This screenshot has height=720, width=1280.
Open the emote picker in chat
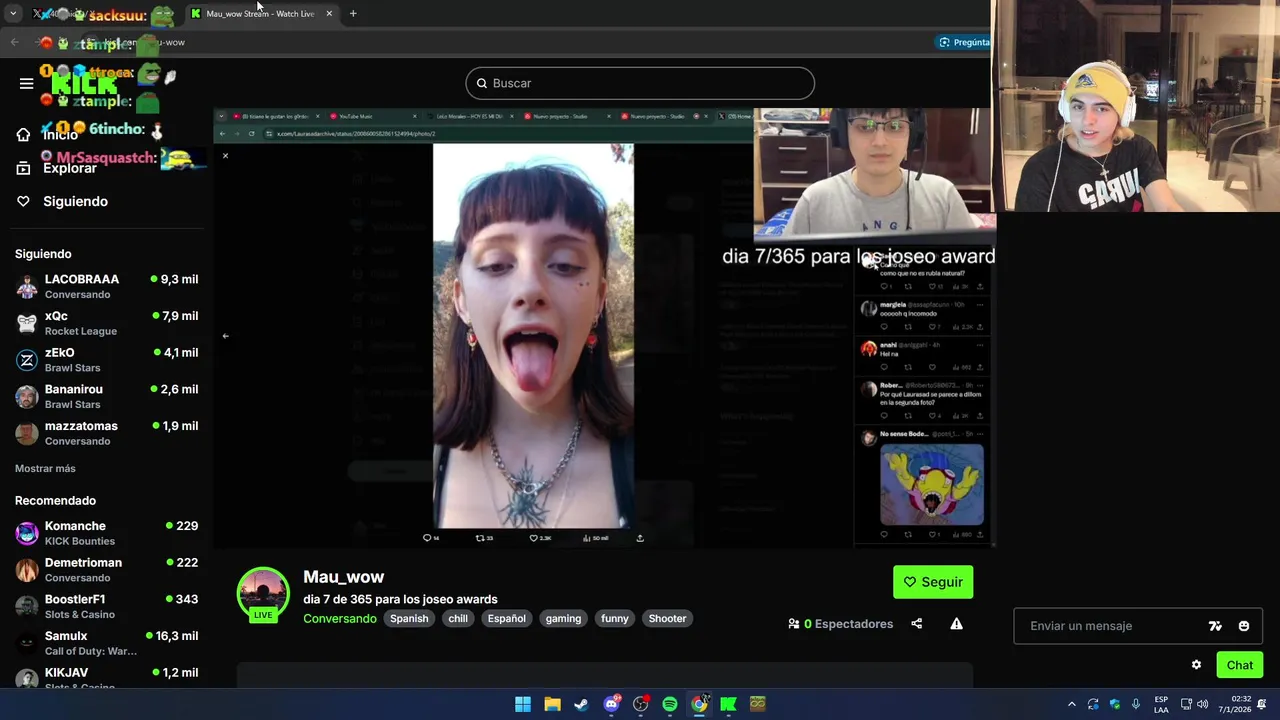(1244, 626)
